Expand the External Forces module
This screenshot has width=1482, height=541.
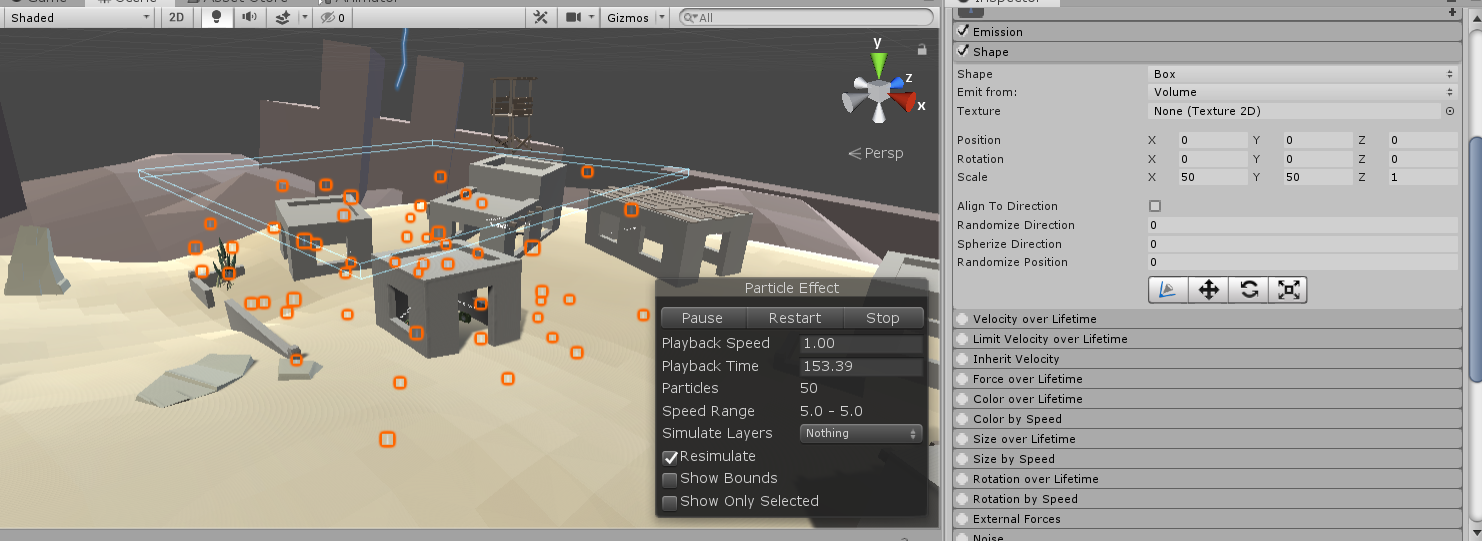click(x=1208, y=519)
